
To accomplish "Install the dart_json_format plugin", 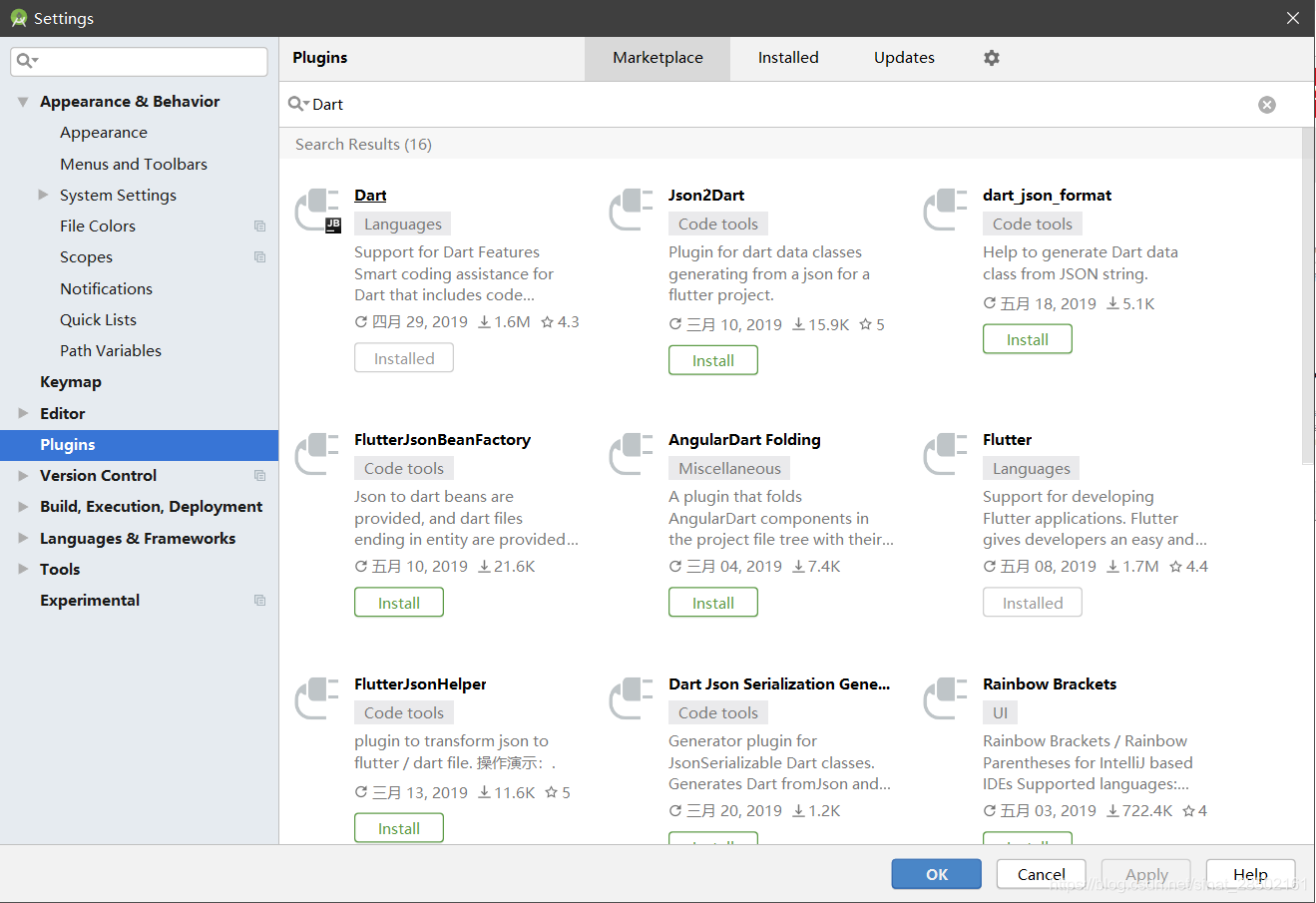I will click(x=1028, y=339).
